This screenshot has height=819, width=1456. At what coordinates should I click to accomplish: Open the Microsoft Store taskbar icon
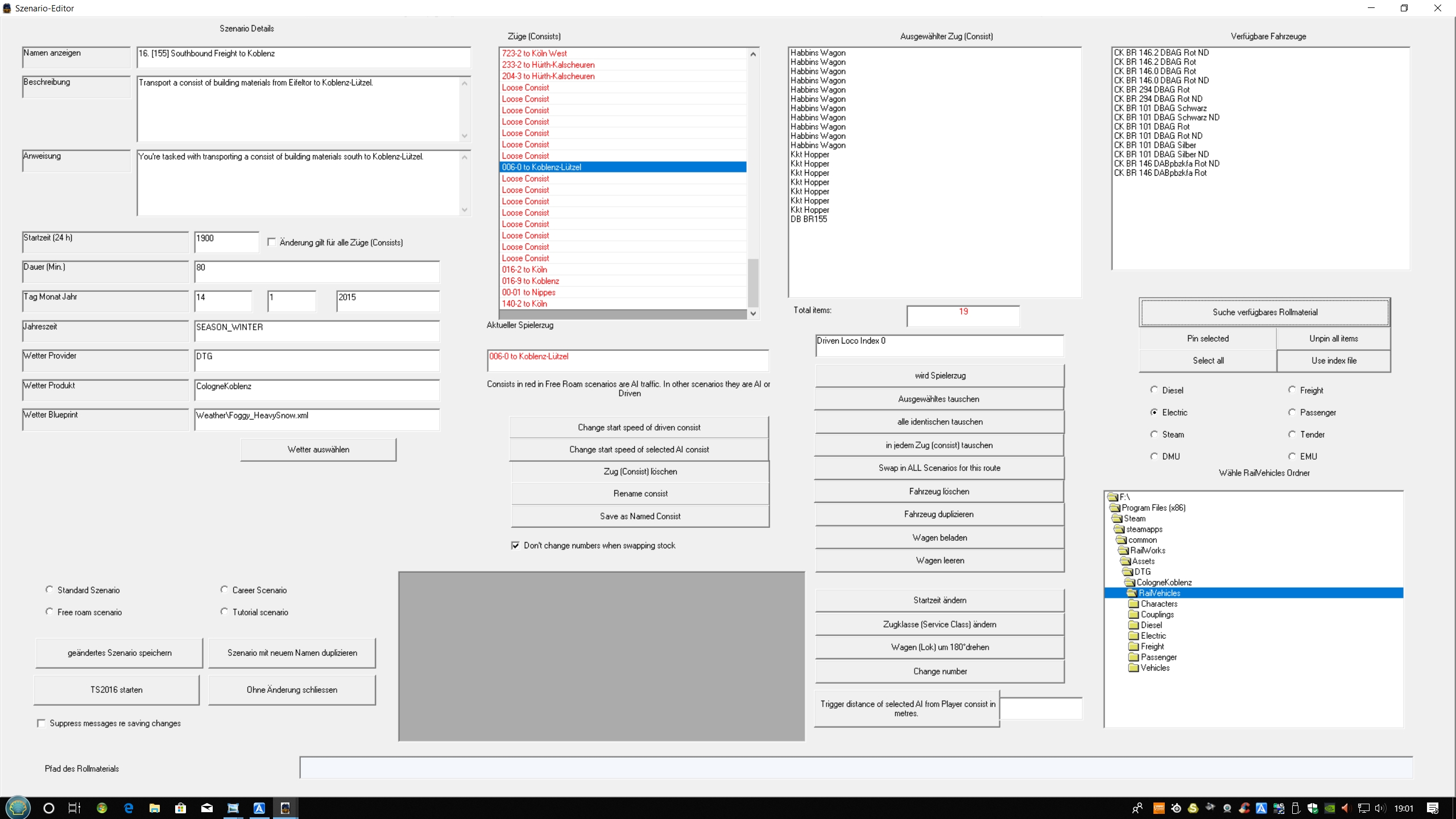181,808
